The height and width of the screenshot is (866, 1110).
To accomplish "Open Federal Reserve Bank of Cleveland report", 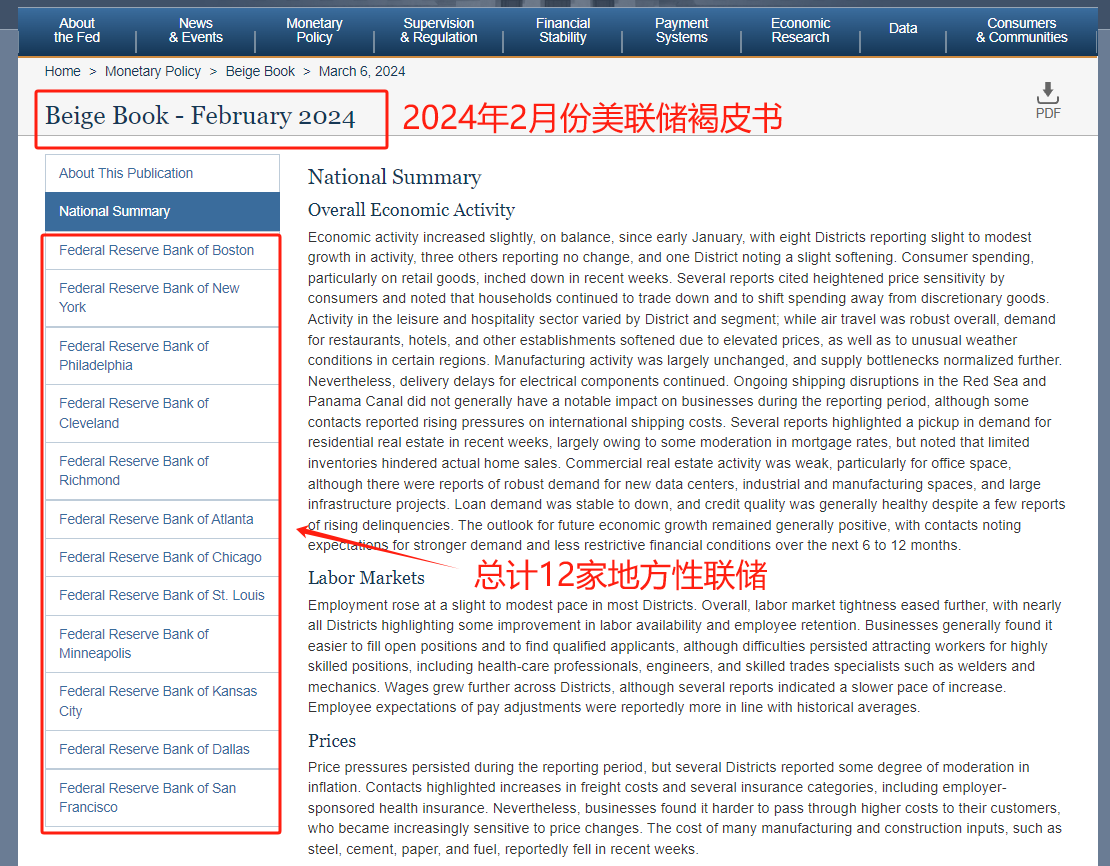I will (162, 414).
